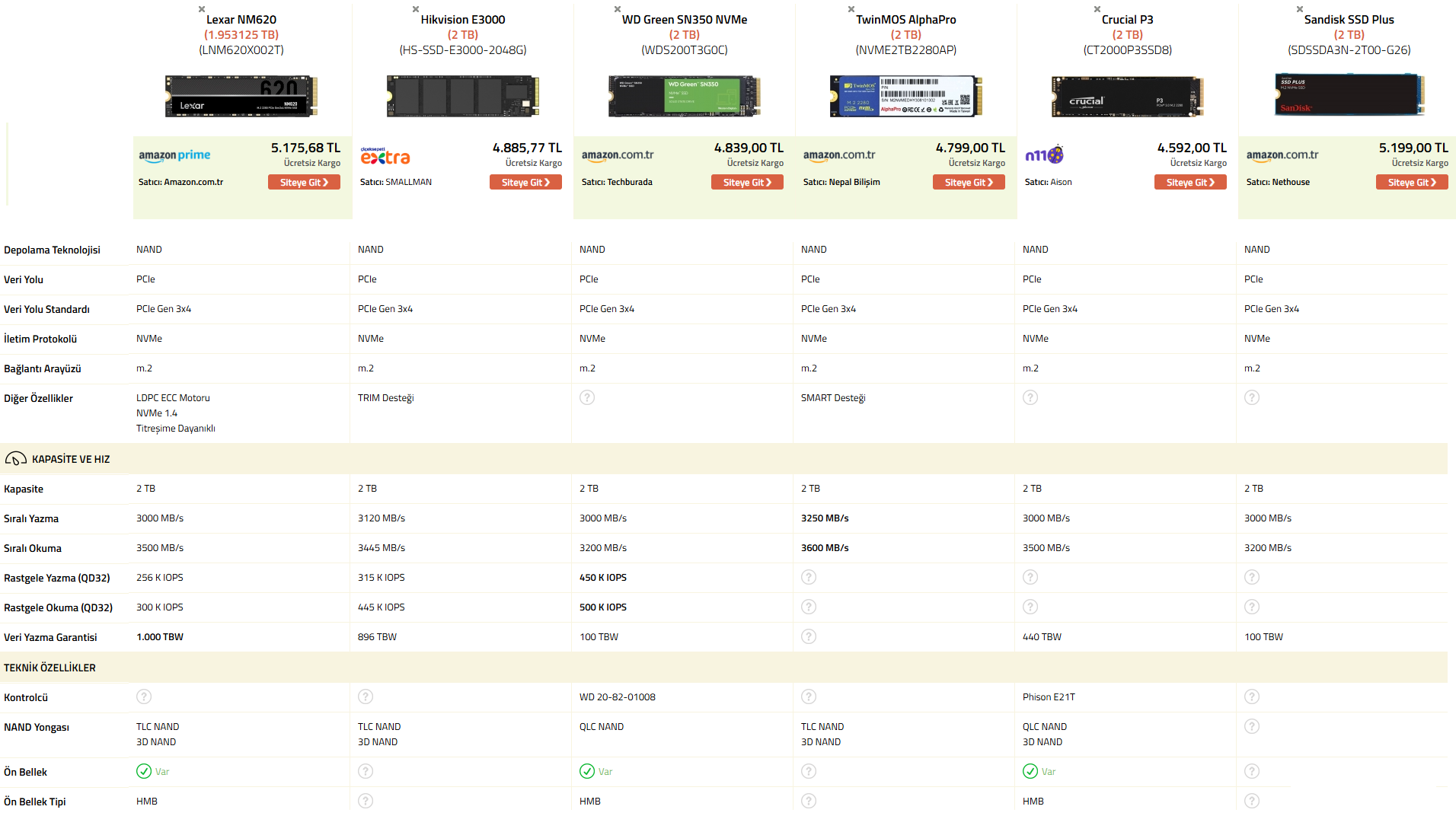Click the amazon.com.tr logo above Techburada seller
This screenshot has width=1456, height=816.
(x=618, y=155)
